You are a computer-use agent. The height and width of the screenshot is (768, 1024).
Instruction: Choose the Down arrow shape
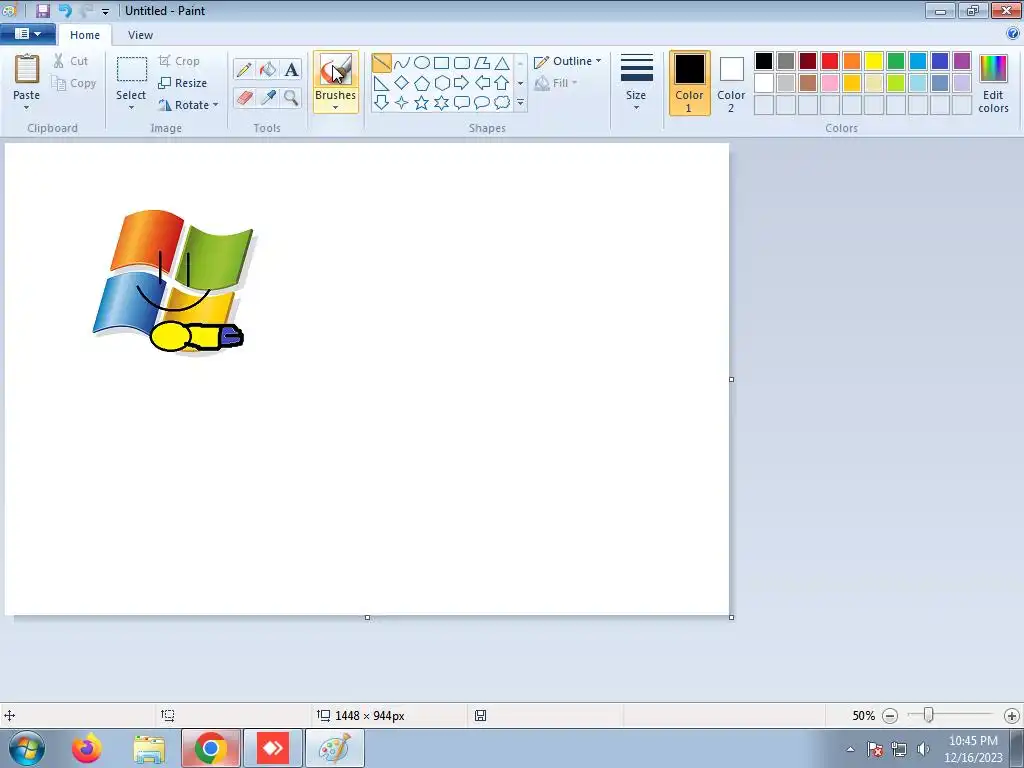click(x=381, y=103)
